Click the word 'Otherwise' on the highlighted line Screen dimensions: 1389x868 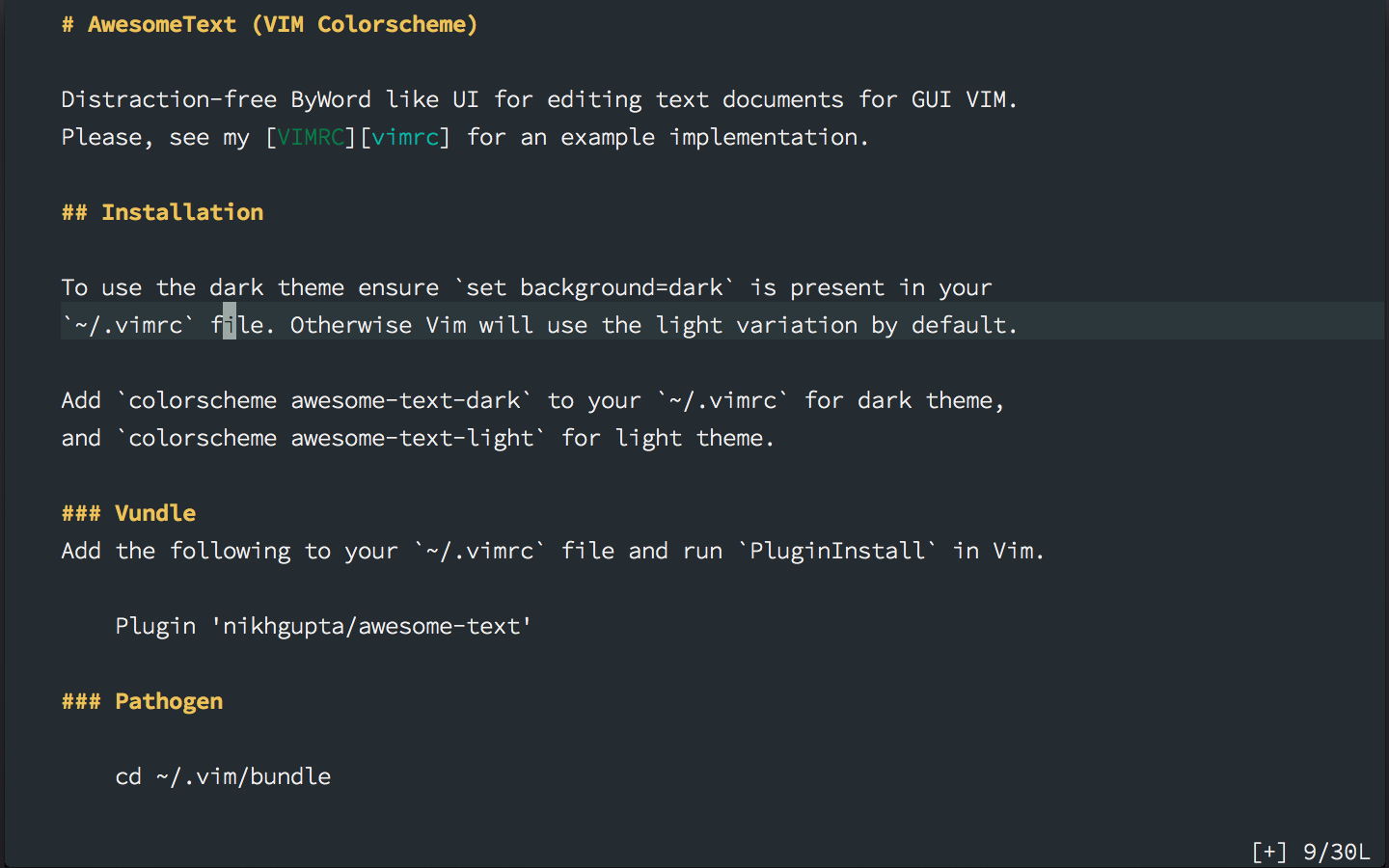click(351, 325)
